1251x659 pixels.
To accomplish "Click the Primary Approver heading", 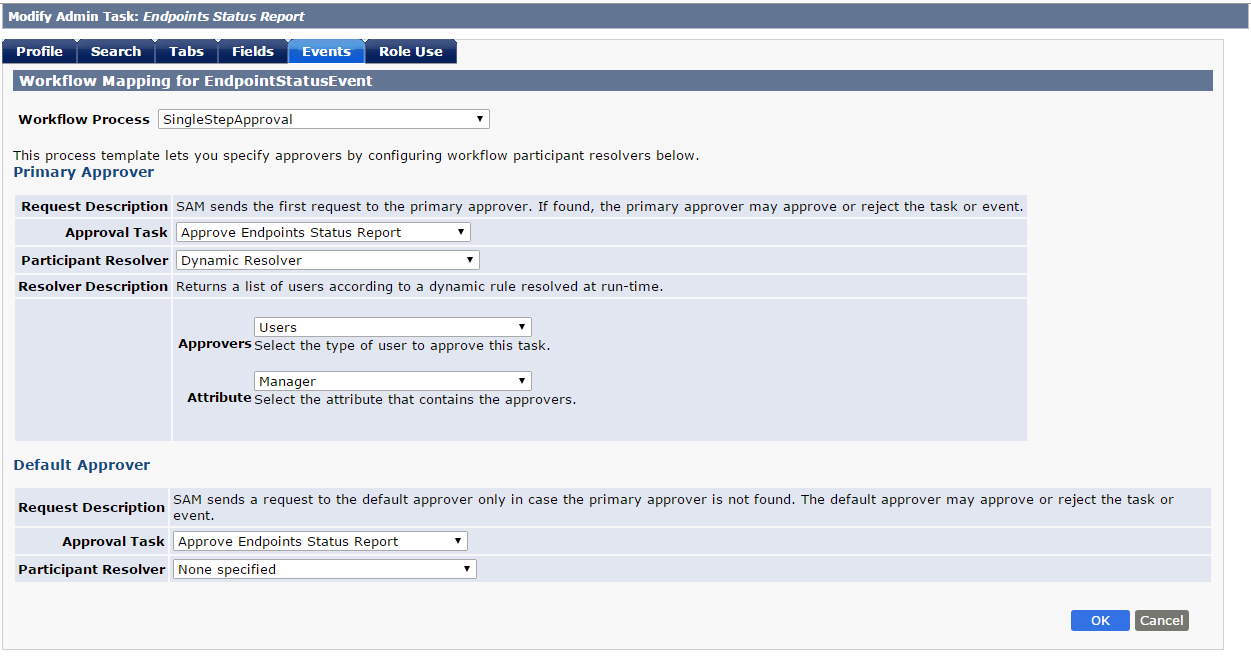I will tap(84, 172).
